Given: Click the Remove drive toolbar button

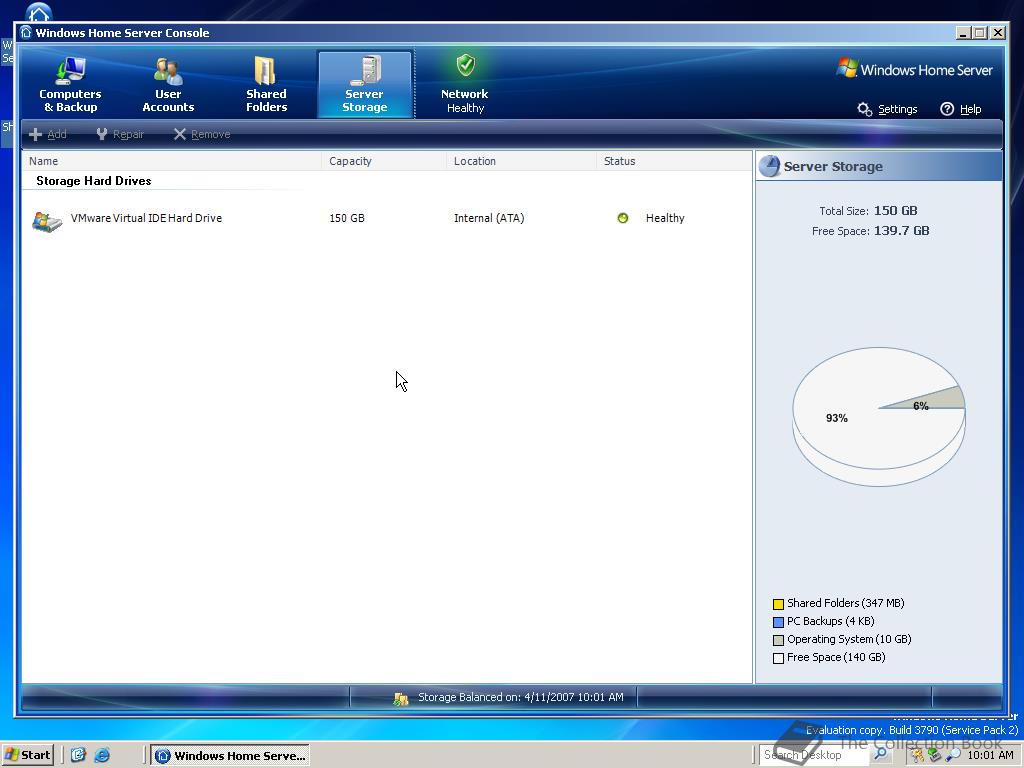Looking at the screenshot, I should point(202,134).
